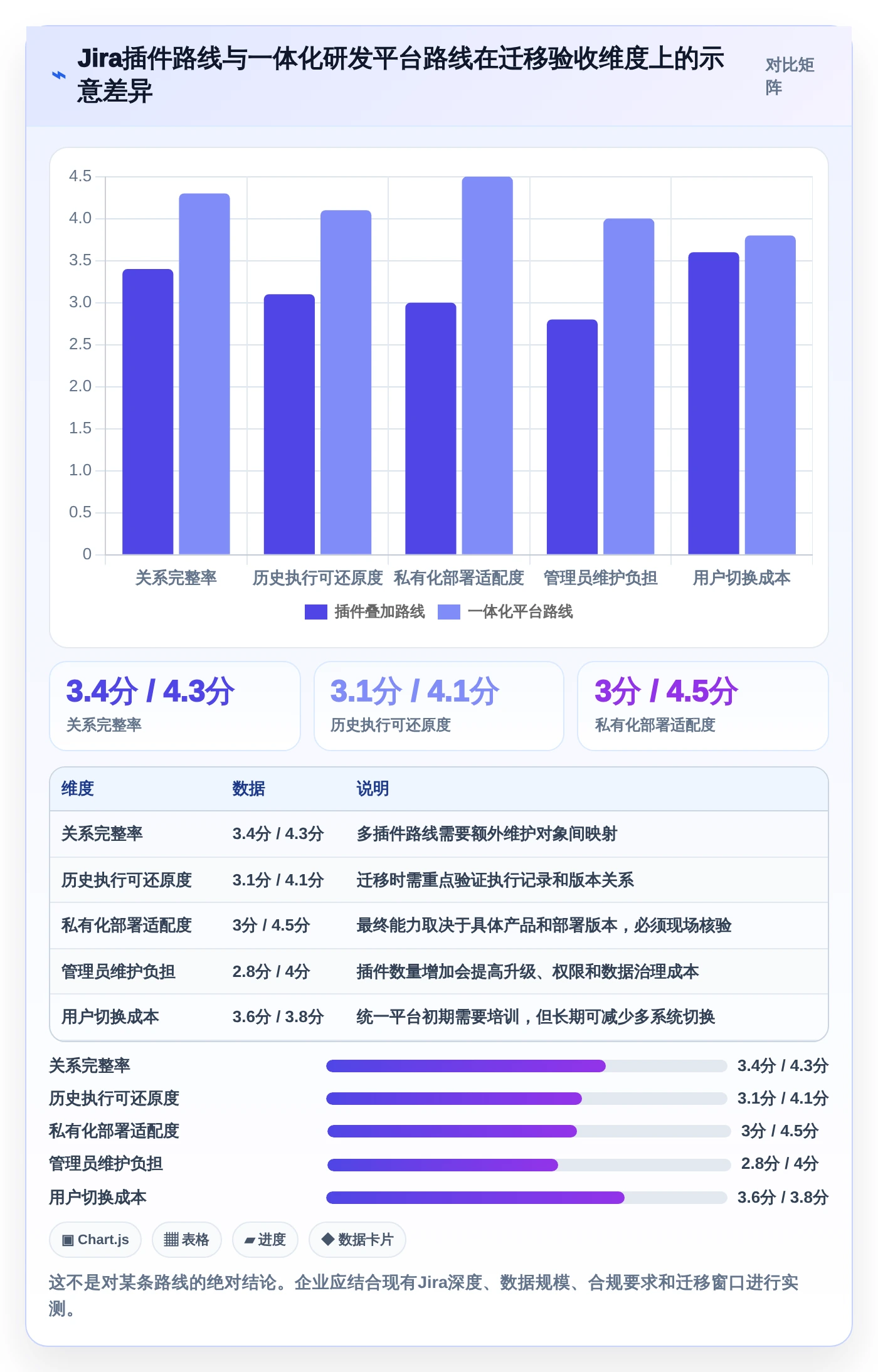Click the dark bar for 用户切换成本 in chart
Viewport: 878px width, 1372px height.
[x=714, y=403]
